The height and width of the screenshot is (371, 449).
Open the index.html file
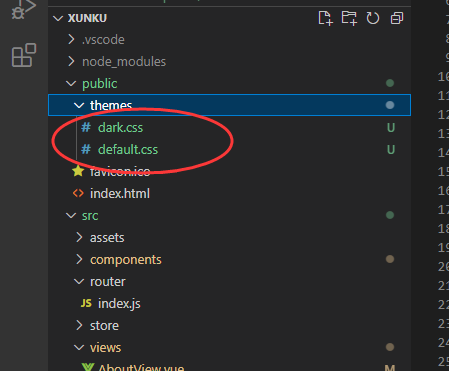pos(120,194)
